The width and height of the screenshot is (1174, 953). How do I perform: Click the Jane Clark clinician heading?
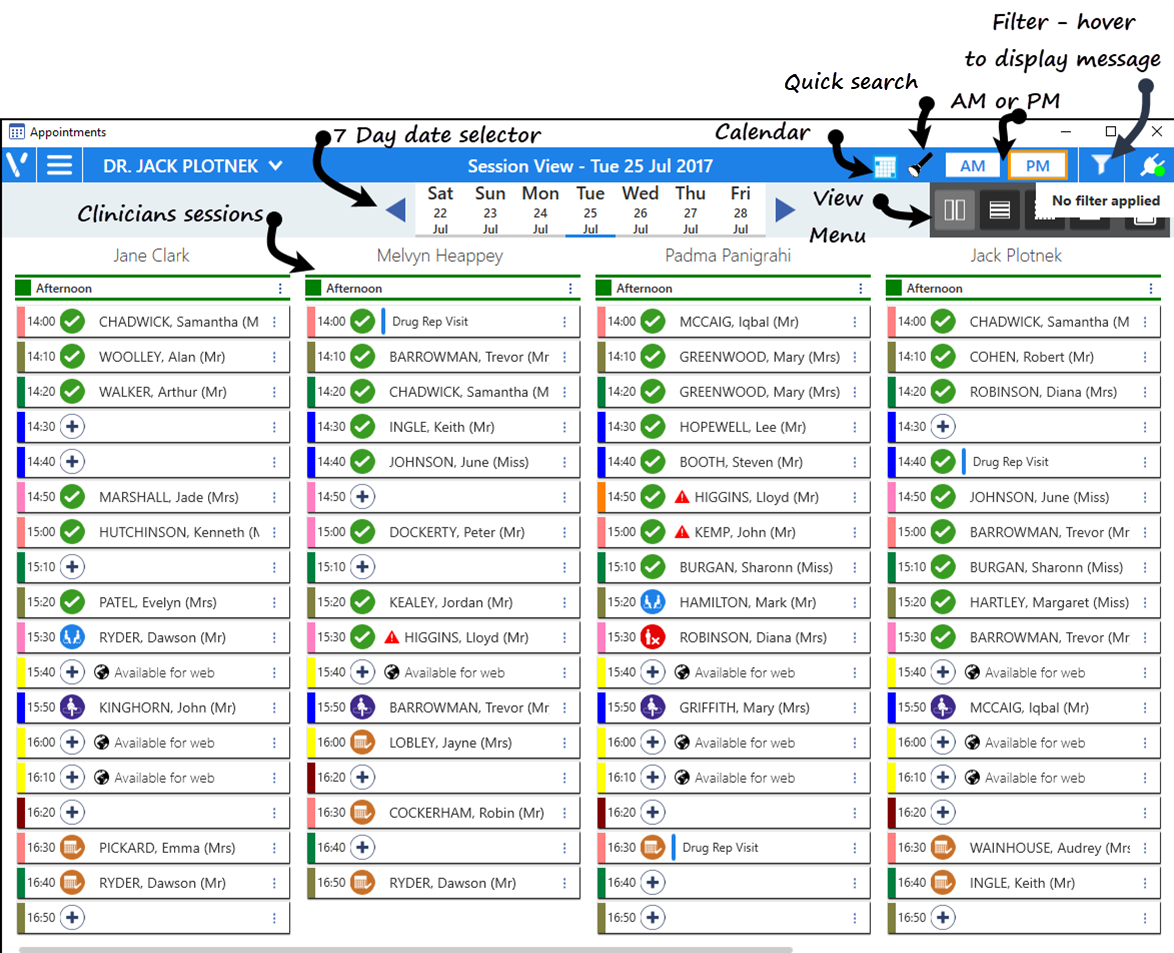[x=151, y=255]
